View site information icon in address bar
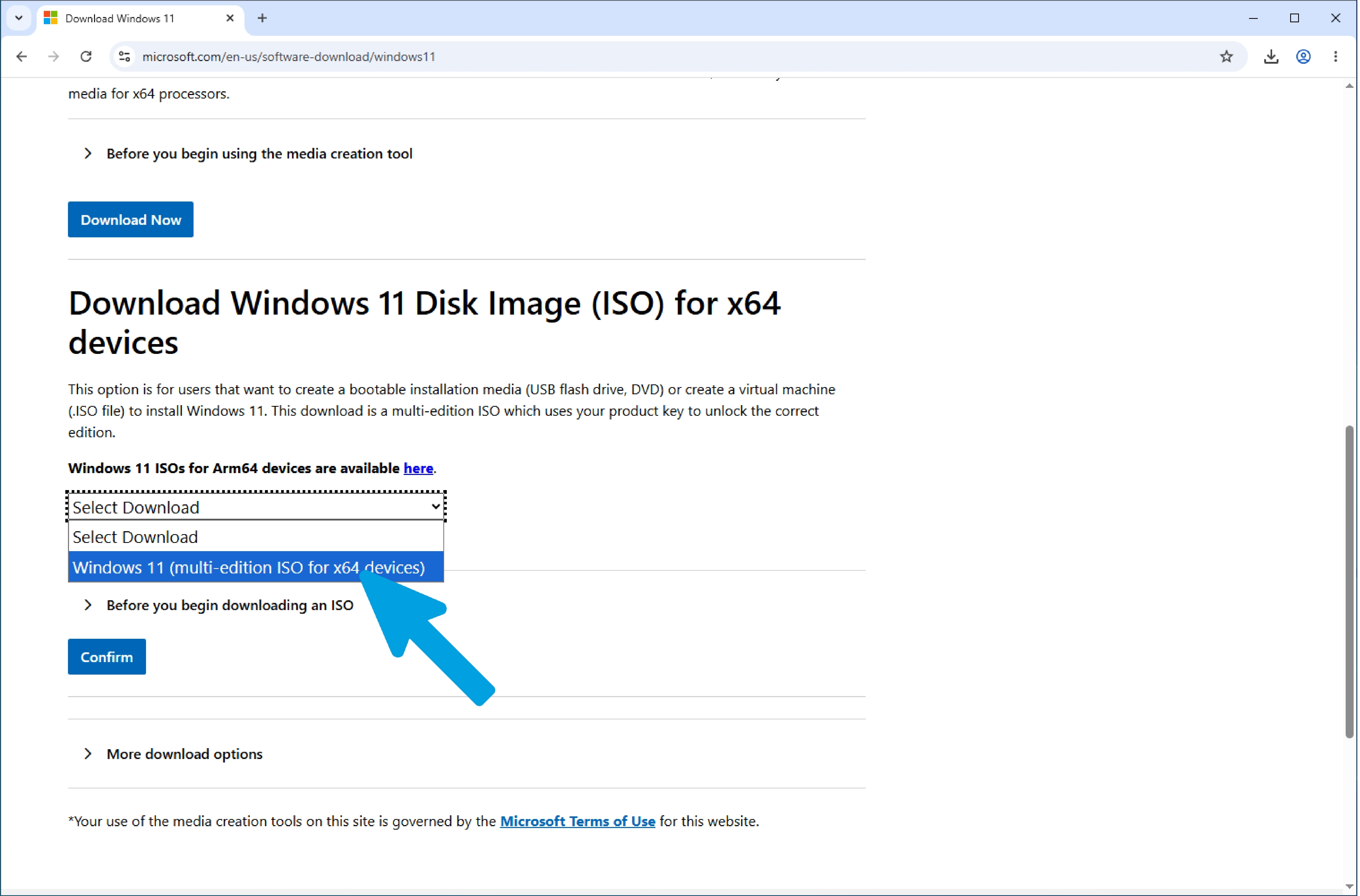Viewport: 1360px width, 896px height. point(125,57)
